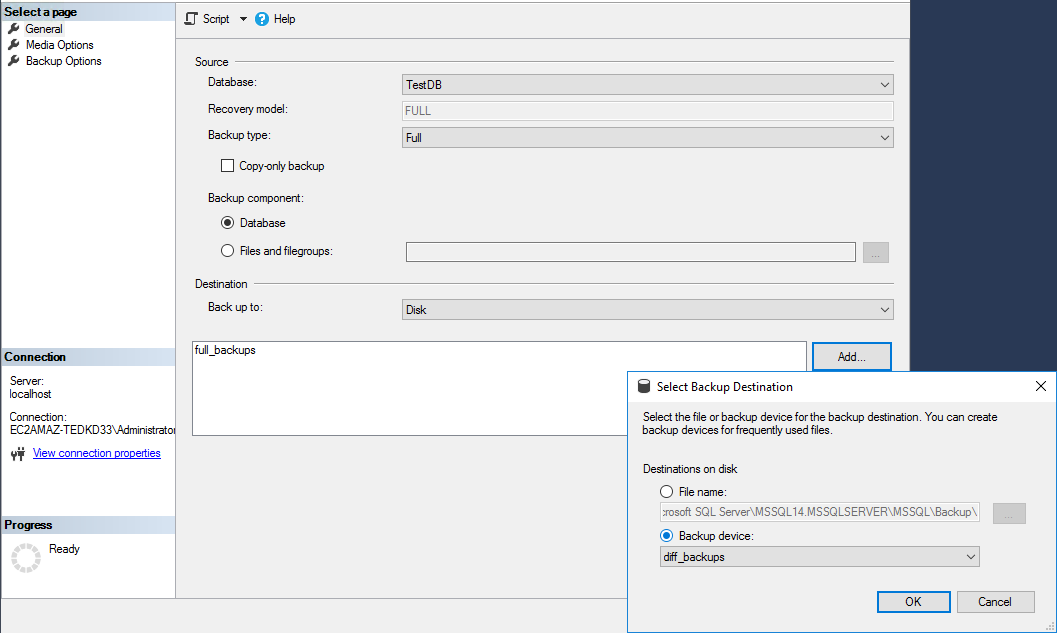Open the Back up to dropdown

tap(647, 309)
